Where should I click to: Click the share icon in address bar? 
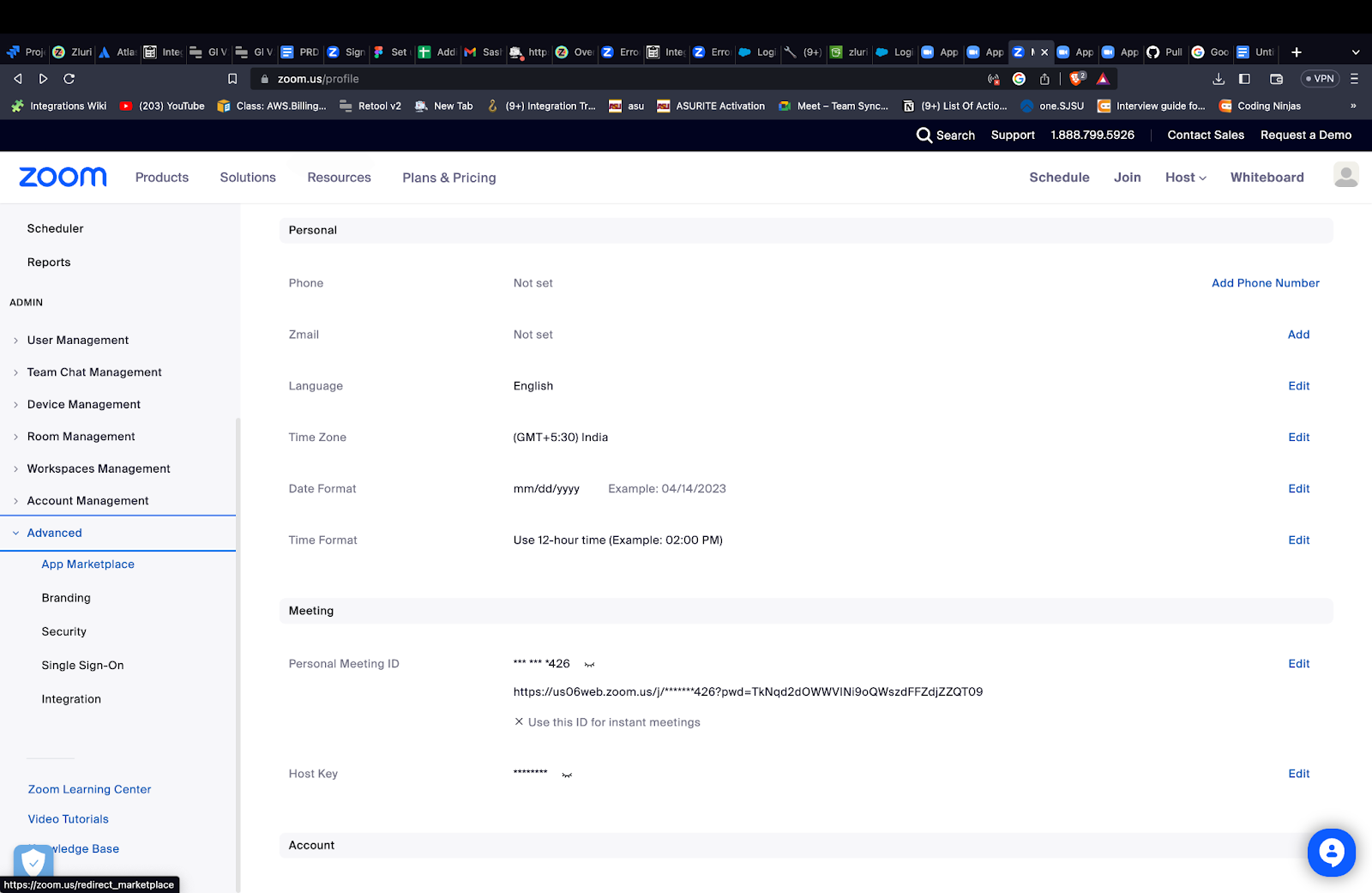point(1044,79)
